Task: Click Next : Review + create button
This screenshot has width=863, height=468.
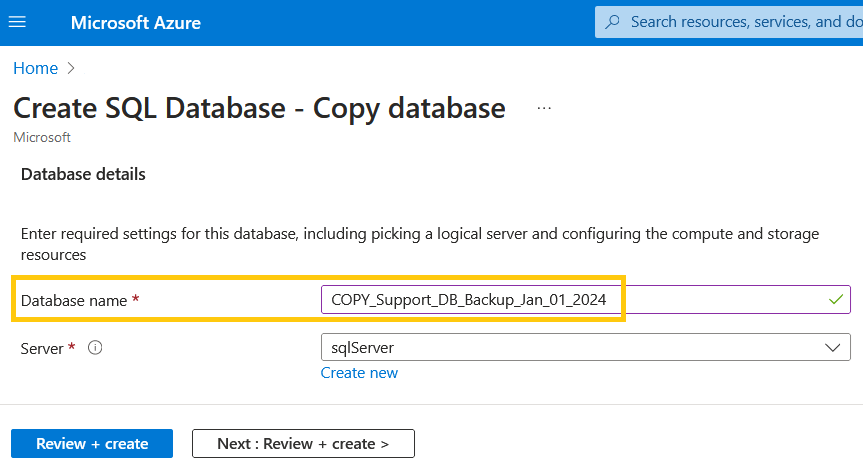Action: point(303,443)
